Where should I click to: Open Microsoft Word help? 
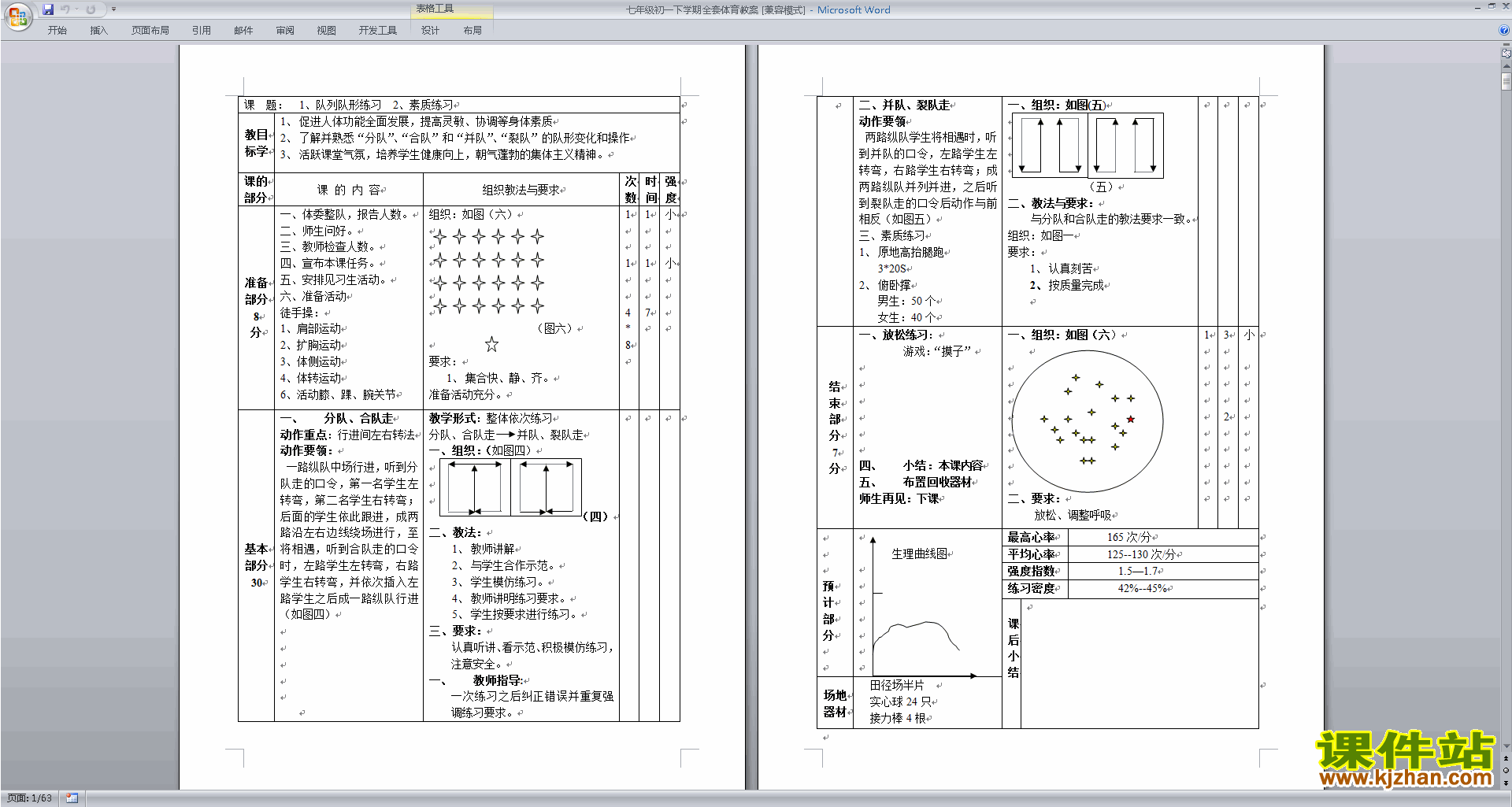tap(1504, 30)
